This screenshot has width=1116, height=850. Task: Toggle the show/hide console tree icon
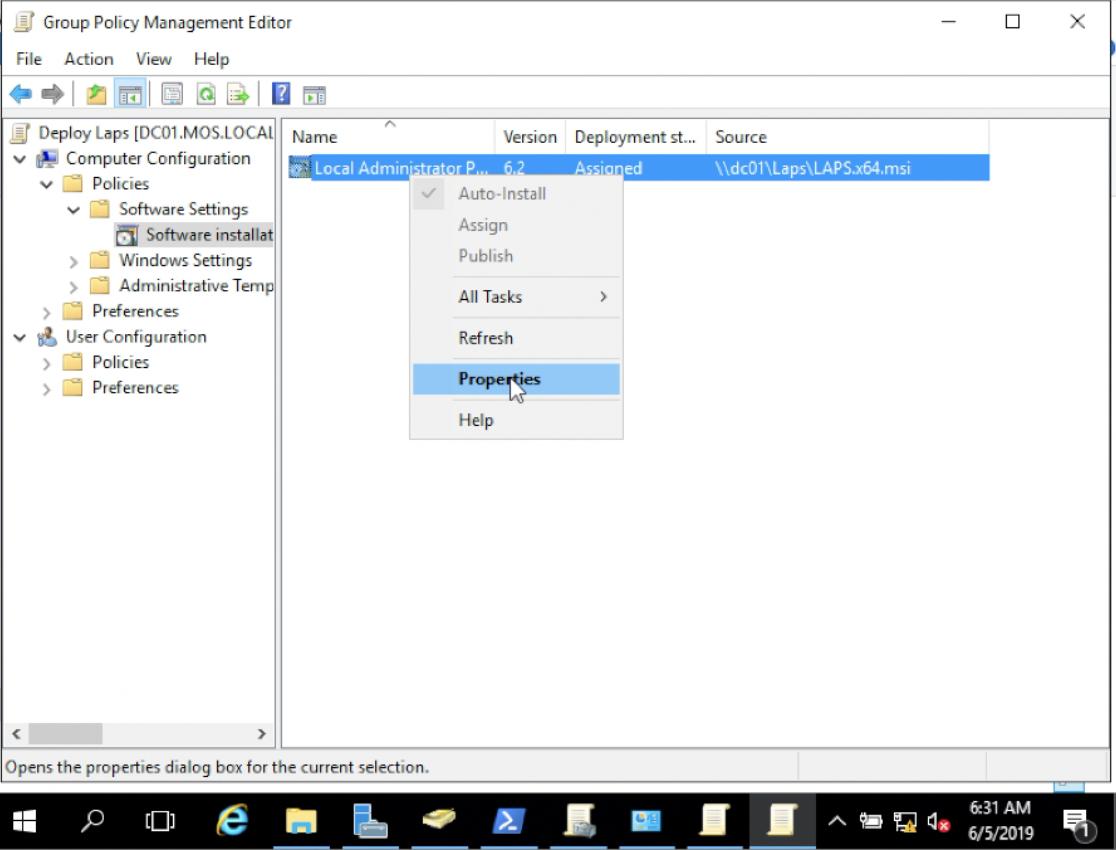point(130,94)
